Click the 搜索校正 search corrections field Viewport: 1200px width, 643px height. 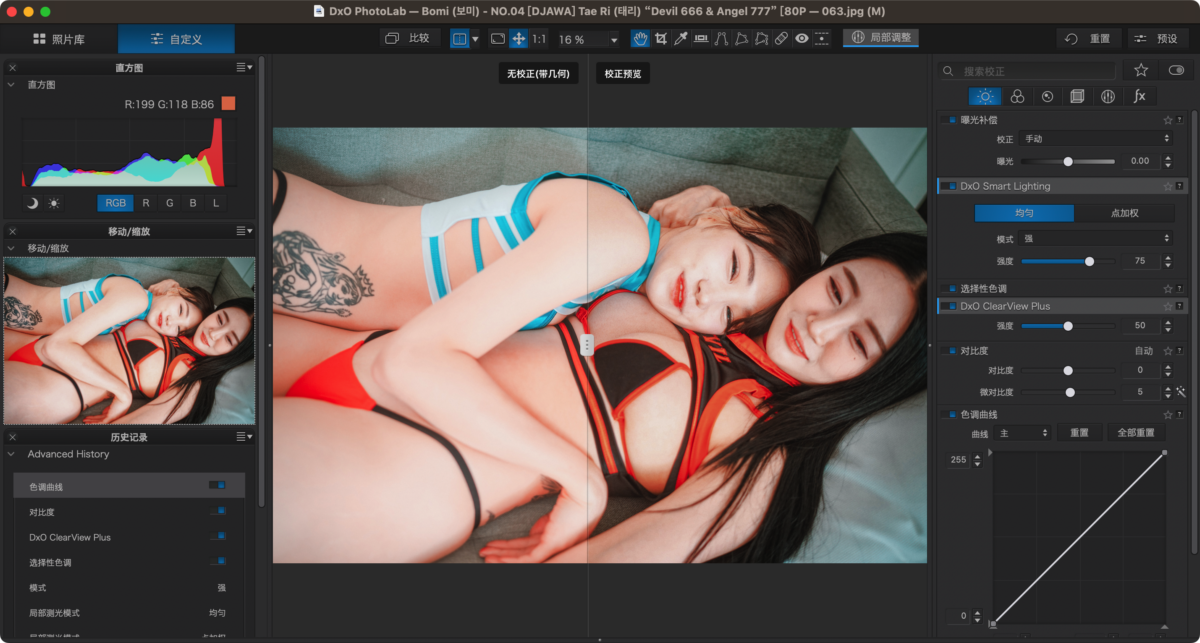[x=1027, y=71]
